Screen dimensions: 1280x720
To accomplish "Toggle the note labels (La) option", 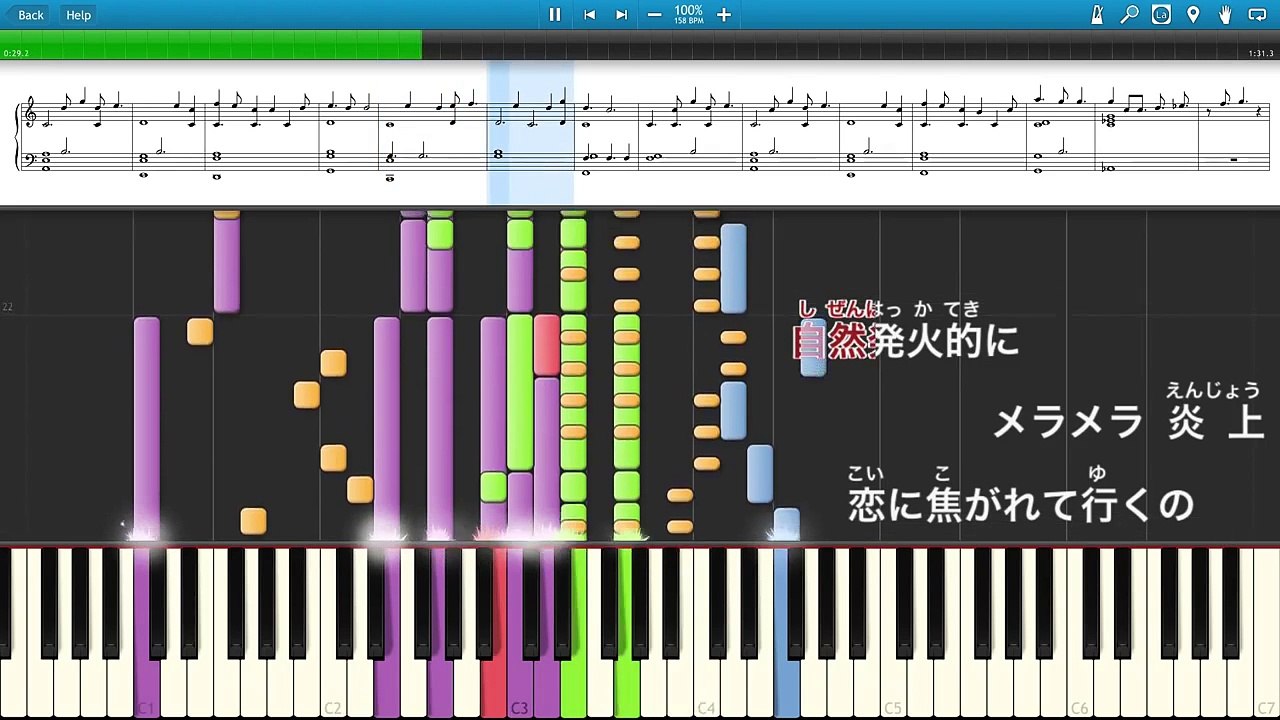I will (x=1161, y=15).
